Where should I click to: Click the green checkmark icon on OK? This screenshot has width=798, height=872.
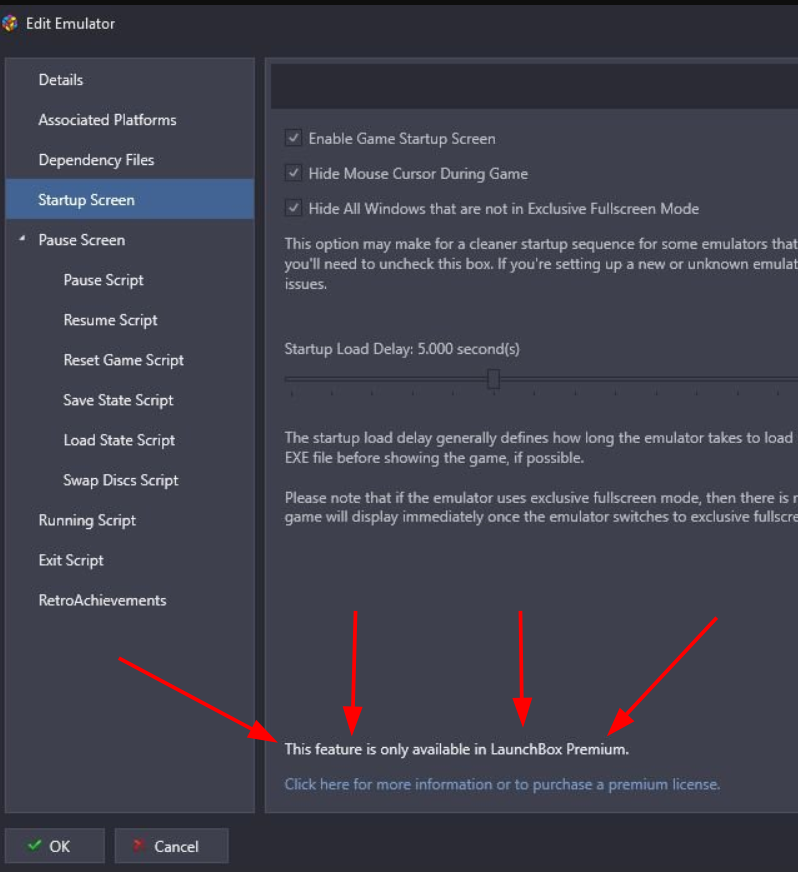pos(34,845)
